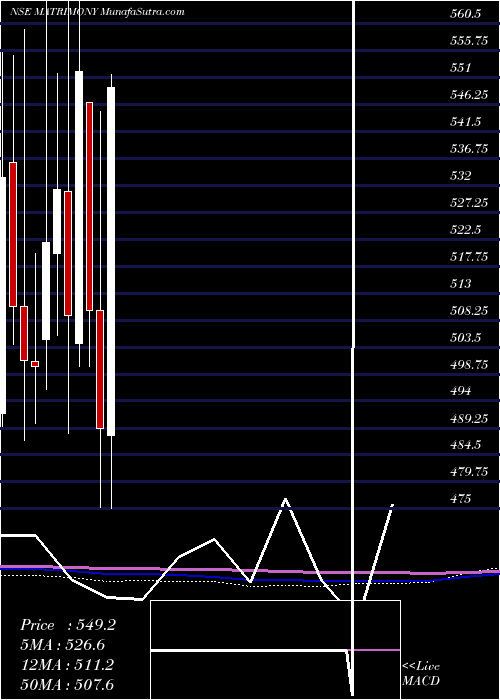
Task: Click the <<Live MACD label
Action: [x=421, y=673]
